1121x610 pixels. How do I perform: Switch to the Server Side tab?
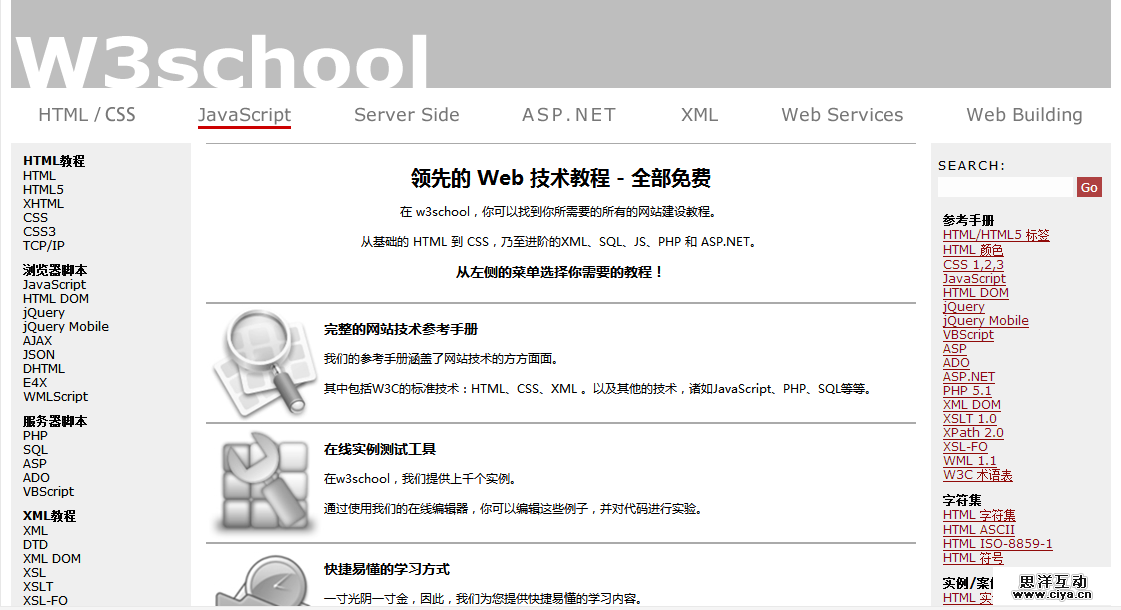click(x=406, y=115)
